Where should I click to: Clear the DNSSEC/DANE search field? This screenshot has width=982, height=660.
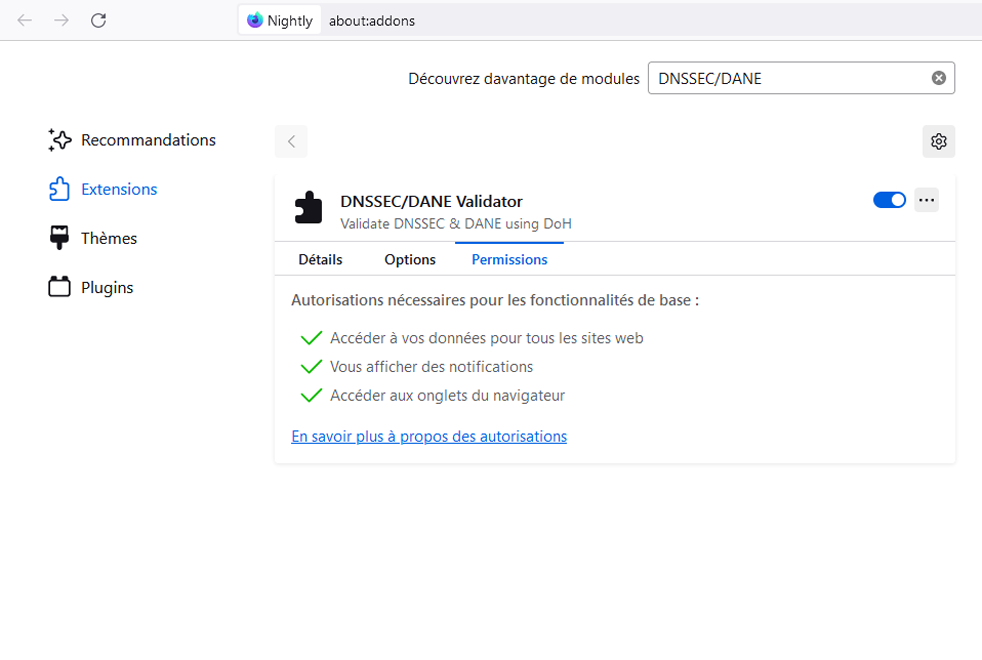[x=939, y=78]
